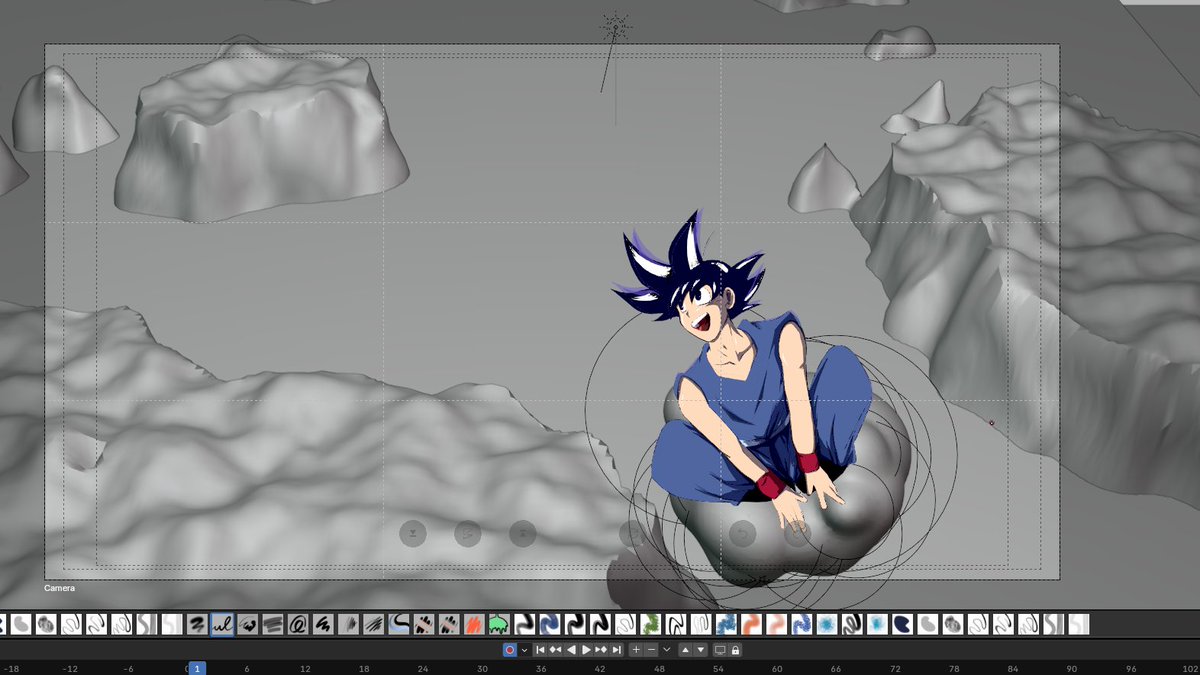
Task: Click the down arrow timeline button
Action: point(701,650)
